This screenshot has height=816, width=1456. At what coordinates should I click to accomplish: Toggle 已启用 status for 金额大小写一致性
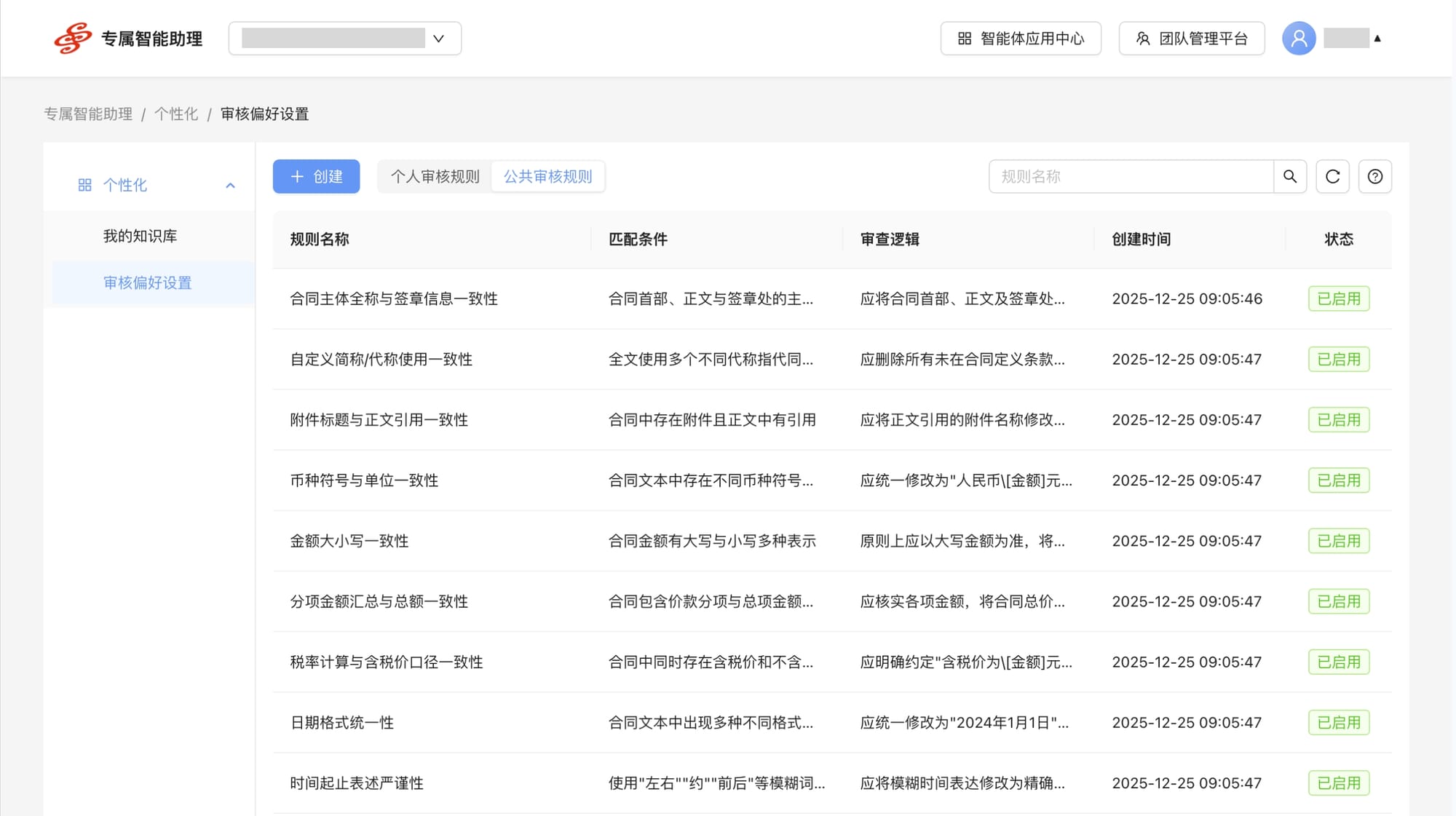1338,541
